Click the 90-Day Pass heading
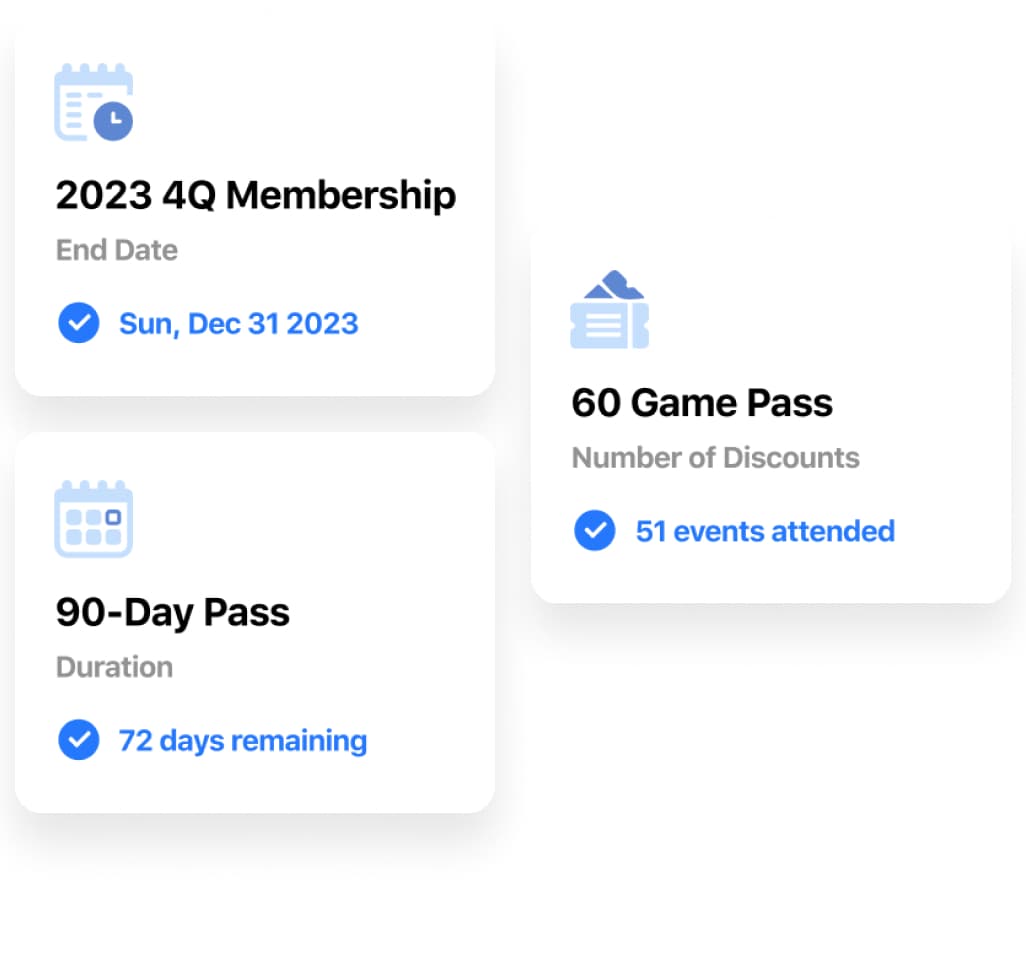This screenshot has height=960, width=1026. pyautogui.click(x=173, y=612)
